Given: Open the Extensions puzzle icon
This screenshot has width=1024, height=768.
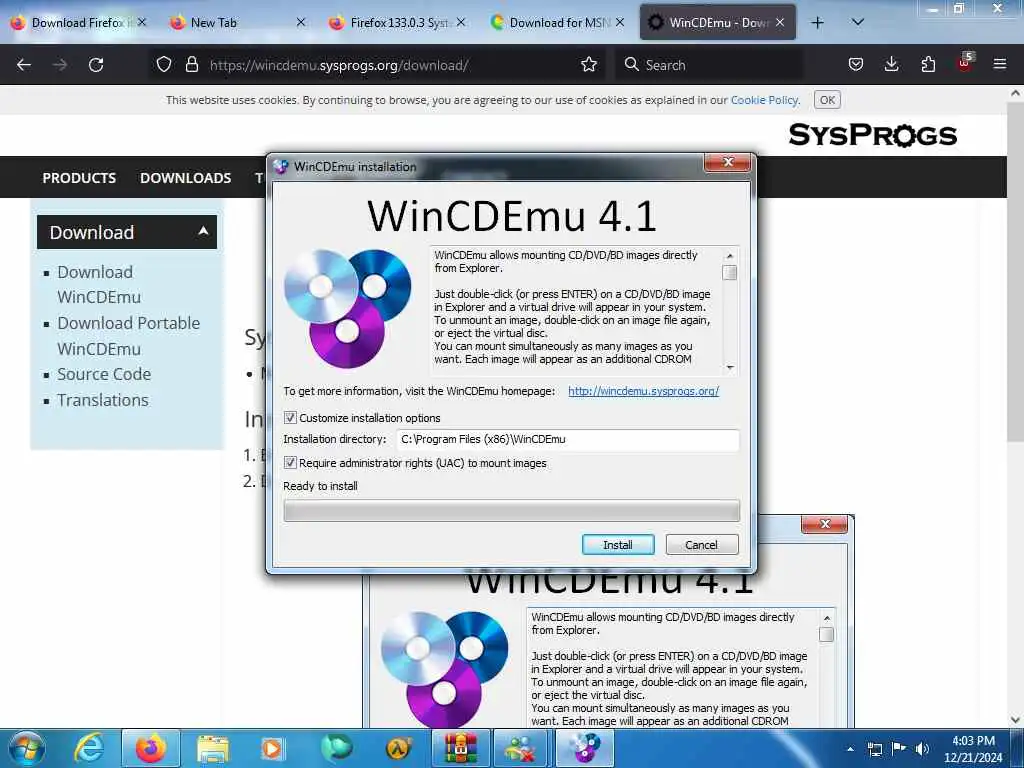Looking at the screenshot, I should [x=928, y=65].
